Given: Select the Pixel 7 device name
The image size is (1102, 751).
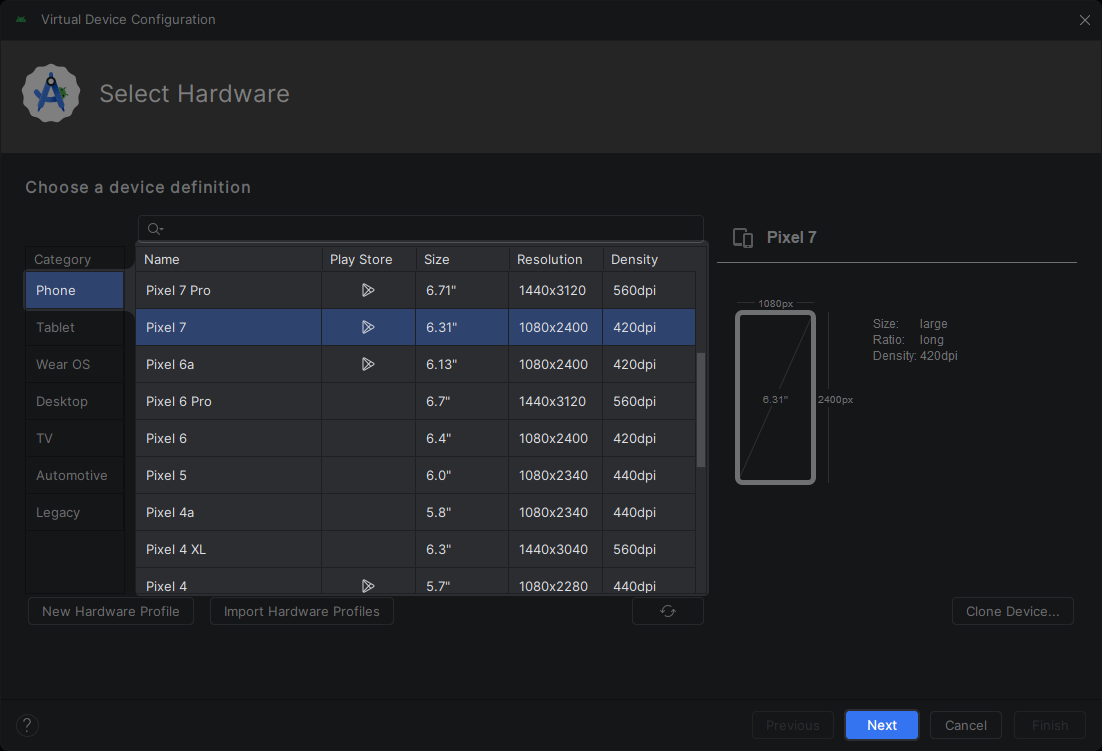Looking at the screenshot, I should coord(166,327).
